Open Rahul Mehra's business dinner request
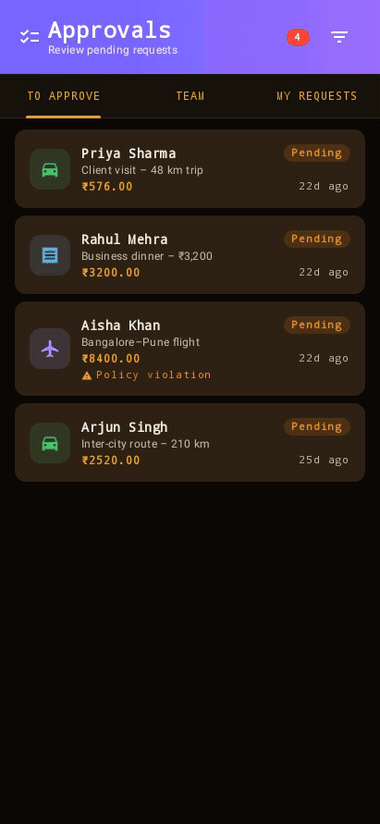The height and width of the screenshot is (824, 380). coord(190,255)
